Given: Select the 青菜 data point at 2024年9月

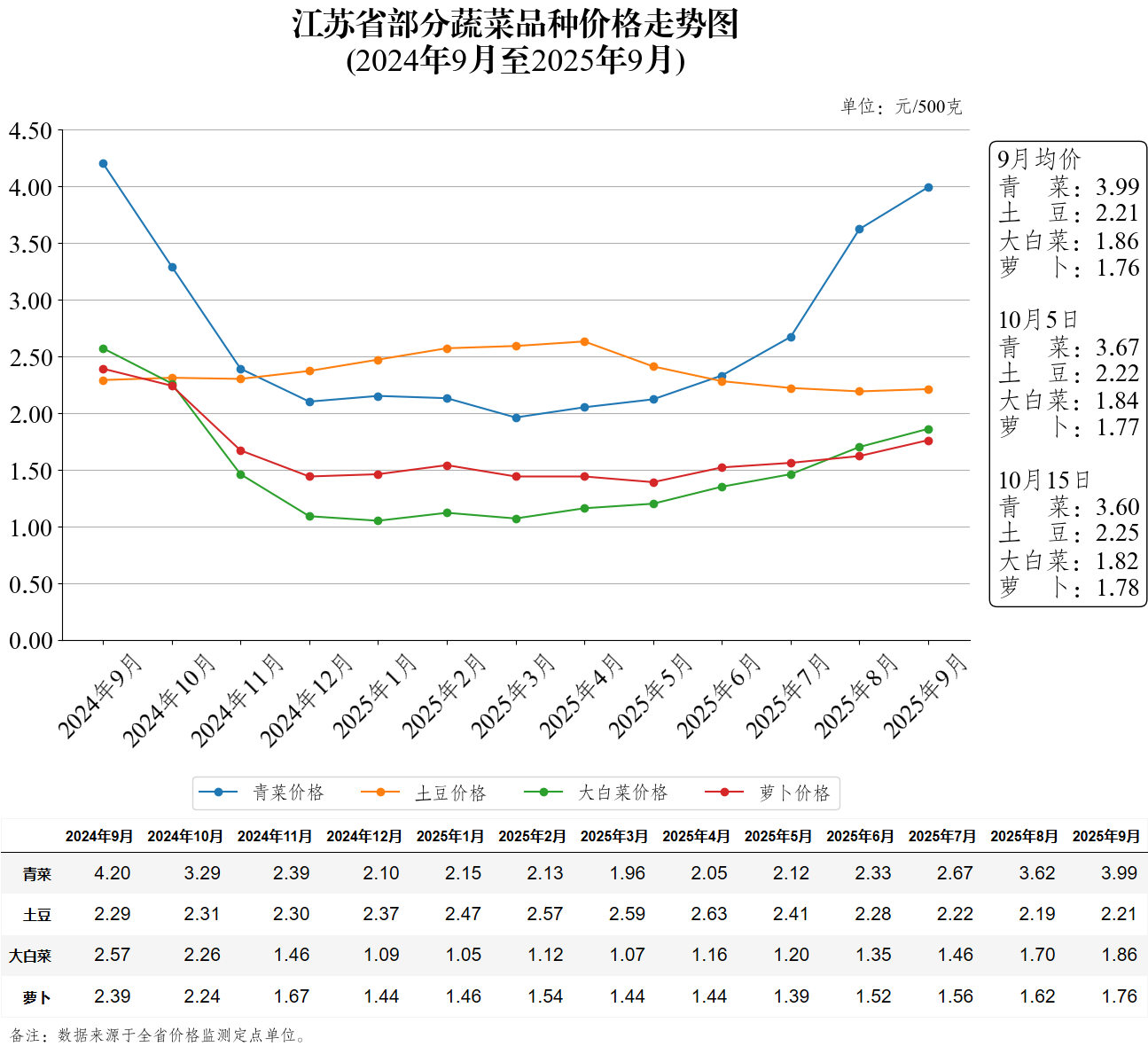Looking at the screenshot, I should point(104,164).
